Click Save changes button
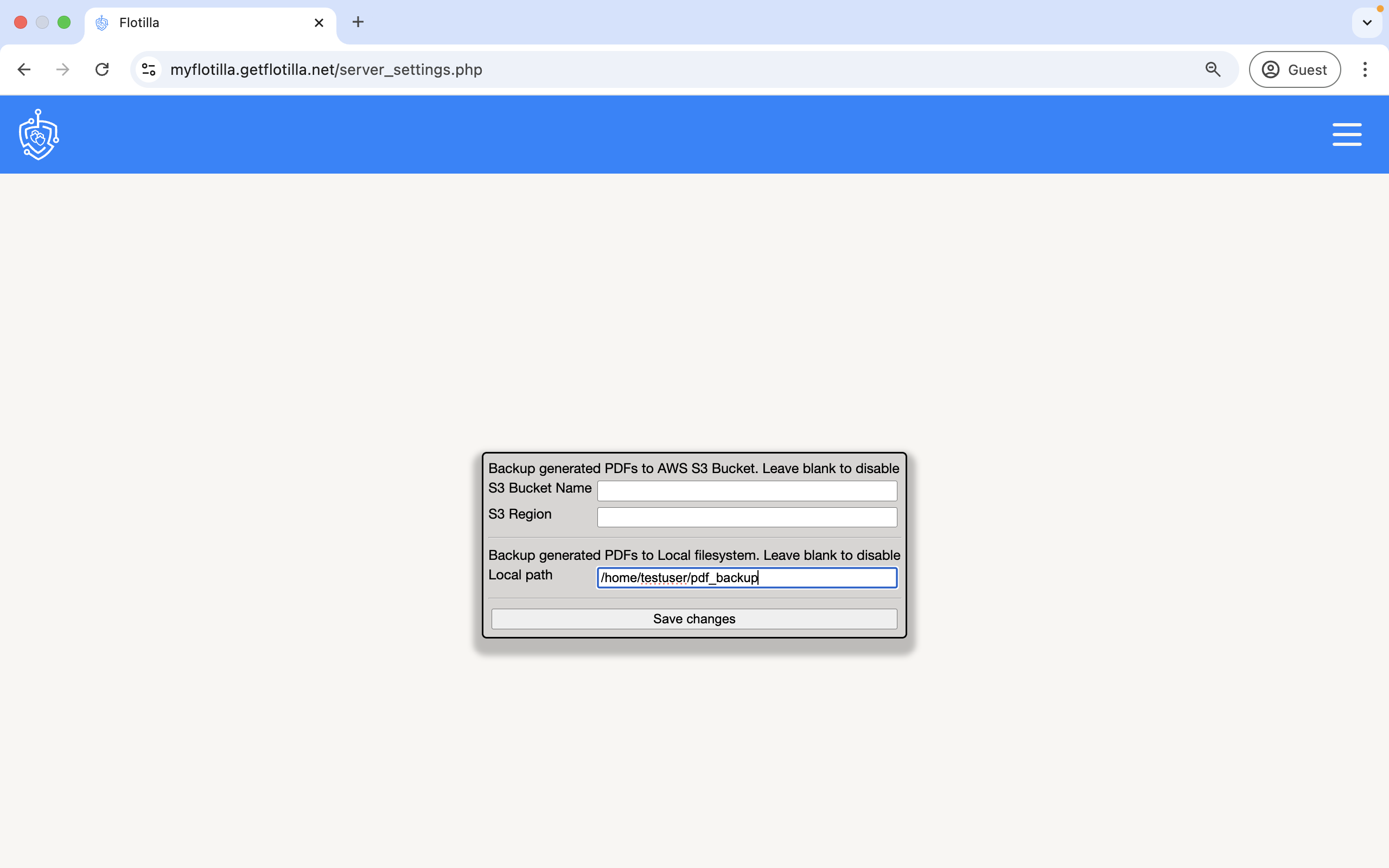The image size is (1389, 868). coord(694,619)
